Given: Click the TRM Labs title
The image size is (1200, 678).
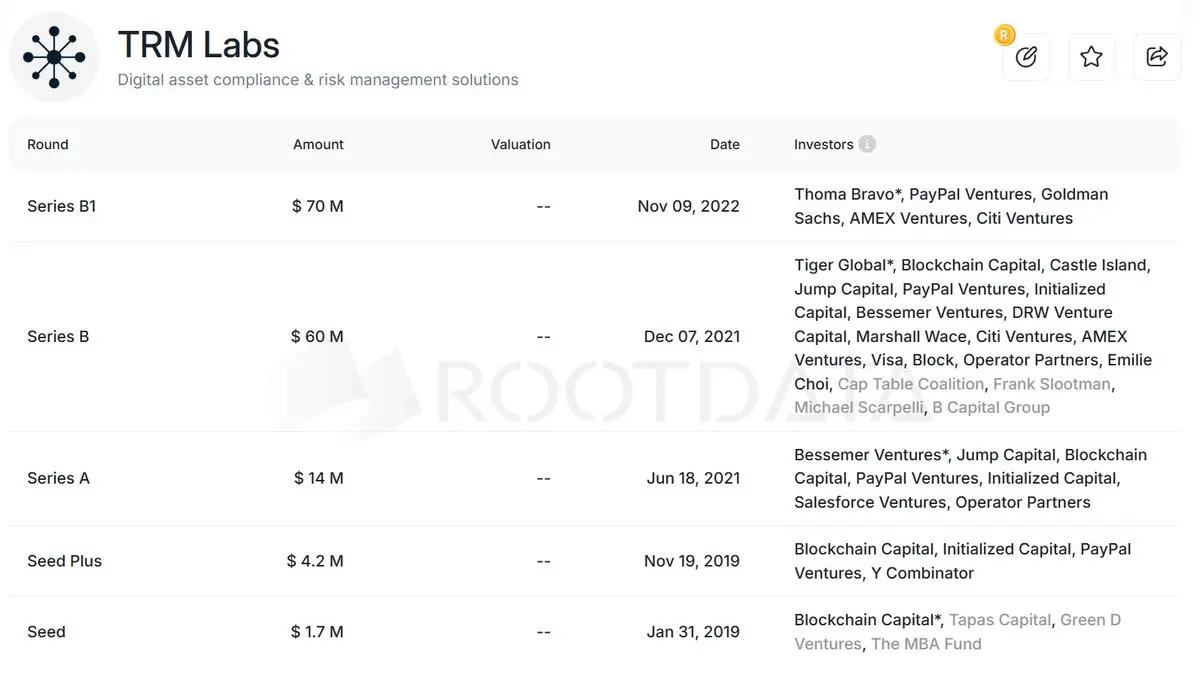Looking at the screenshot, I should click(199, 45).
